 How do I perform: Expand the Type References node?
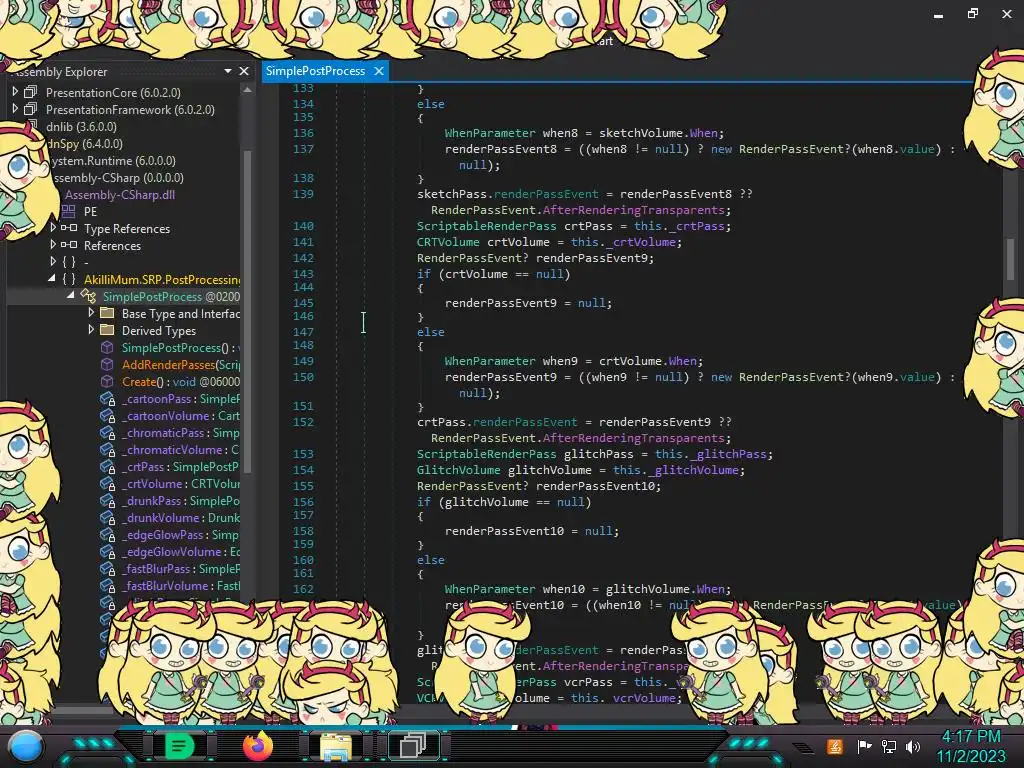tap(53, 228)
